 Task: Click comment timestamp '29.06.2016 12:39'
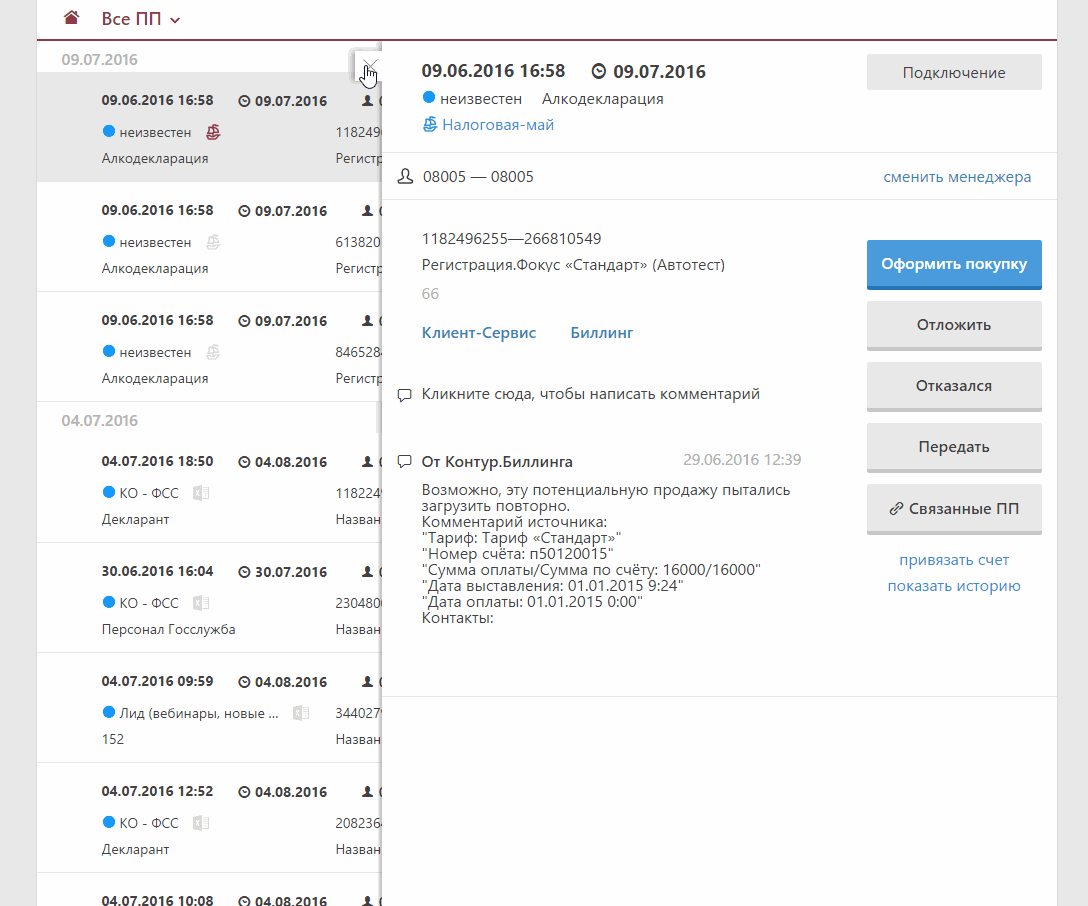742,459
